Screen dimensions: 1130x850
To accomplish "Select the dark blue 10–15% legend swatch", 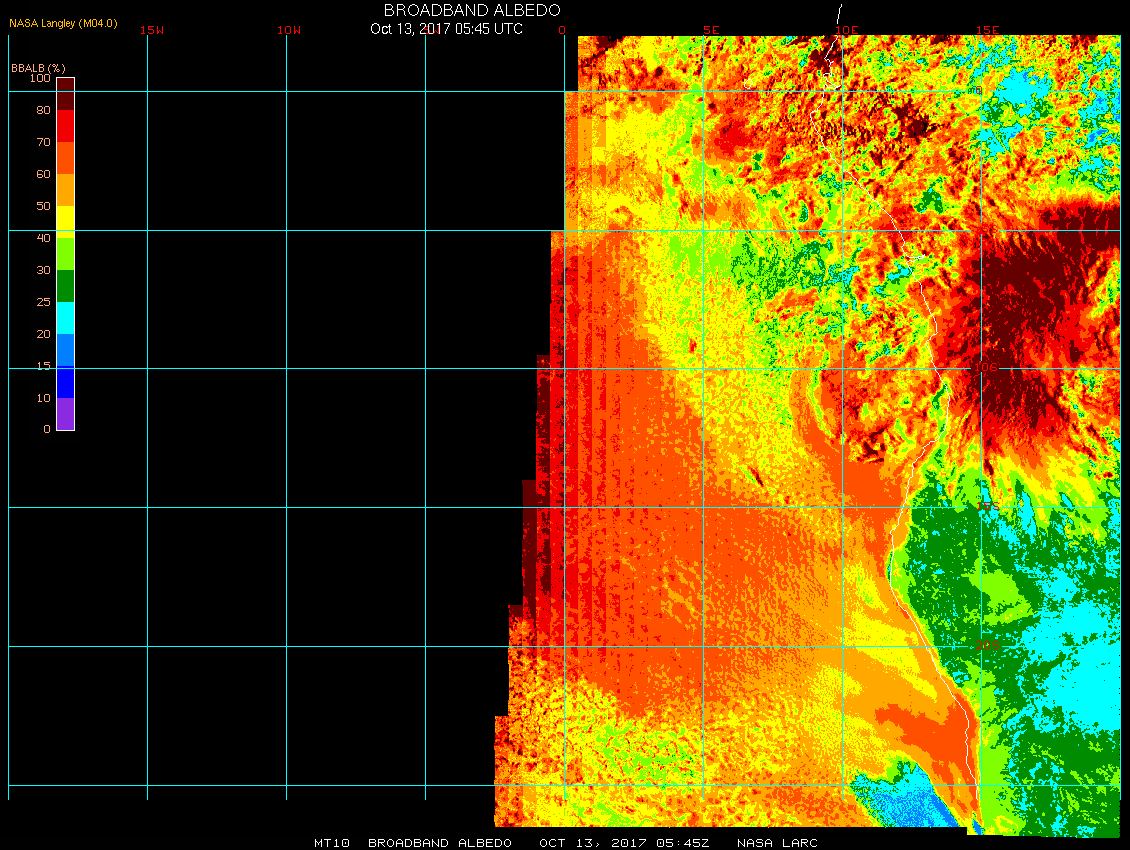I will coord(65,382).
